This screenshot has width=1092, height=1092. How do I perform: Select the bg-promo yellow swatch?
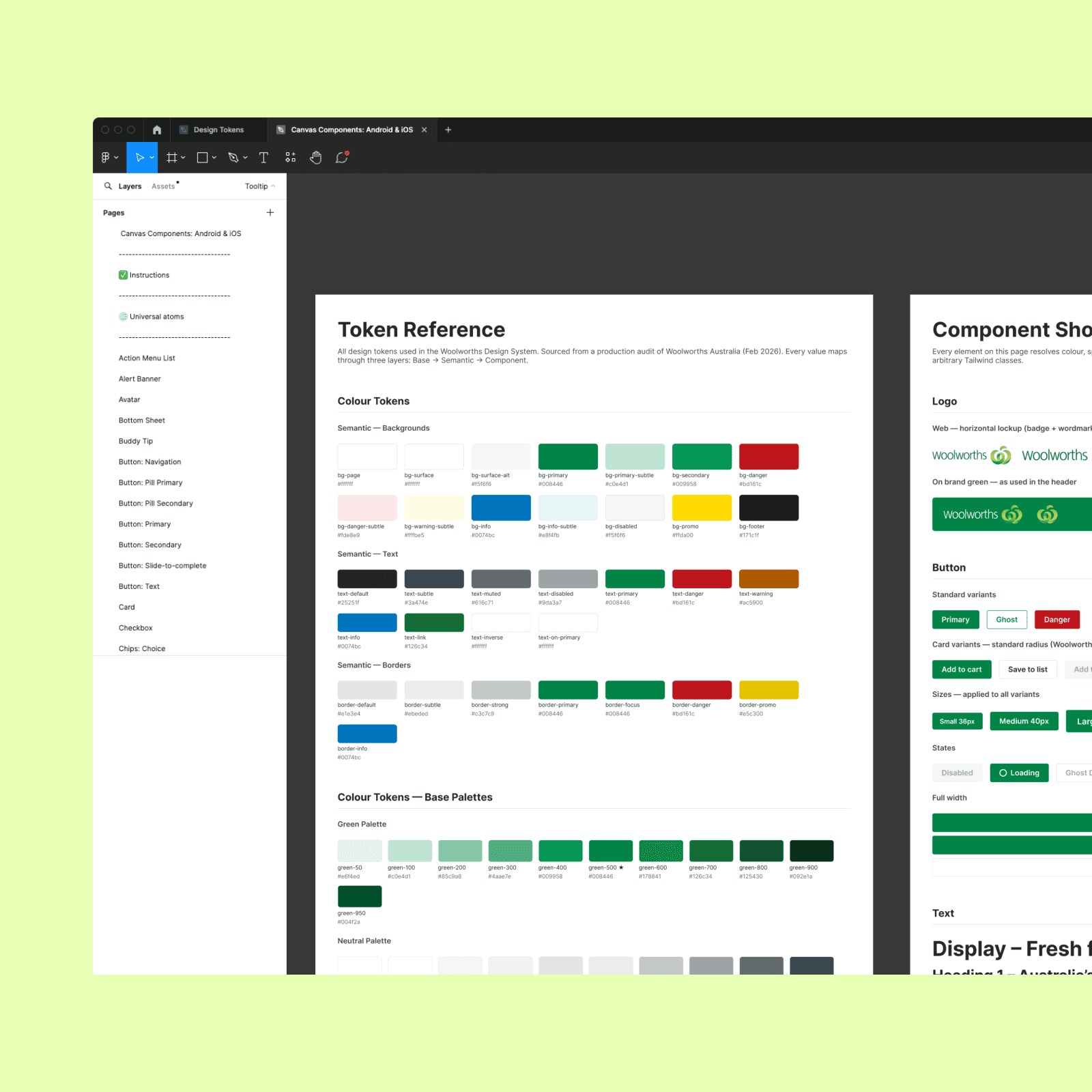702,508
